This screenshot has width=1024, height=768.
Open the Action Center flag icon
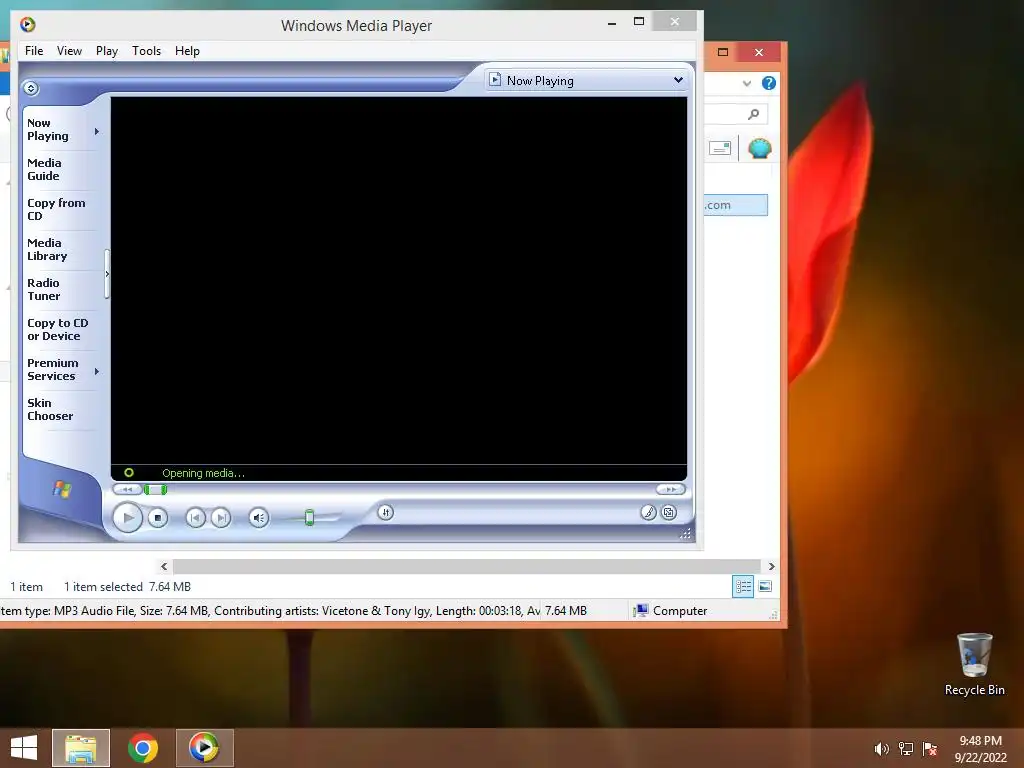[930, 749]
